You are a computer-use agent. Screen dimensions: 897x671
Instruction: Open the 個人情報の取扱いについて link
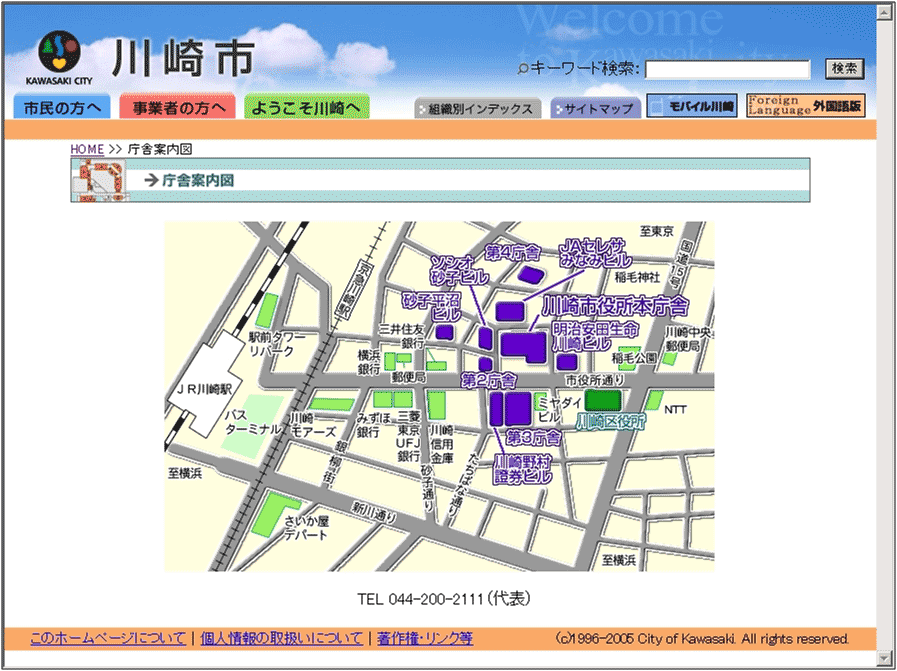pyautogui.click(x=281, y=638)
